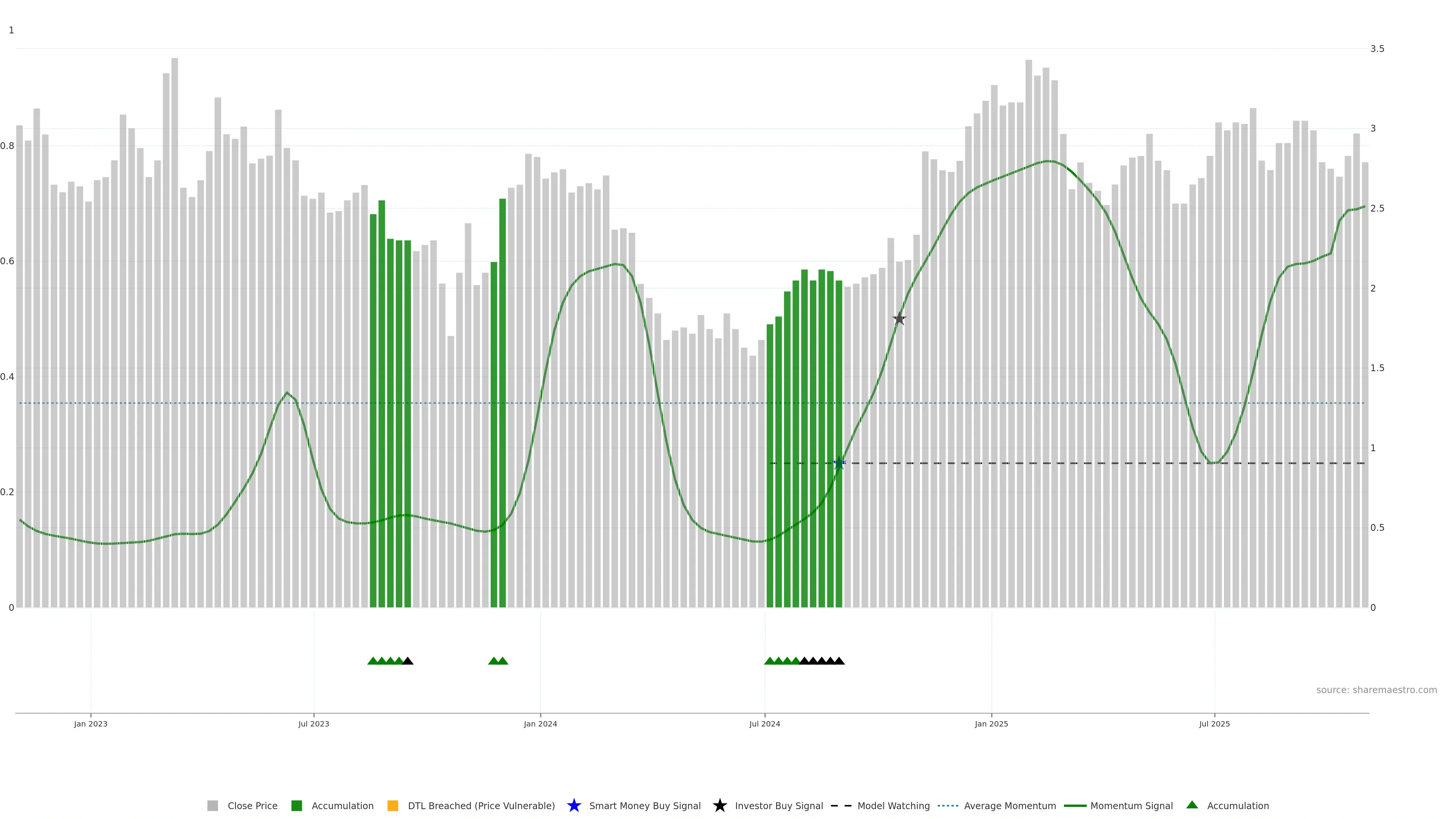Click the first black triangle marker near Jul 2023
Viewport: 1456px width, 819px height.
coord(408,661)
